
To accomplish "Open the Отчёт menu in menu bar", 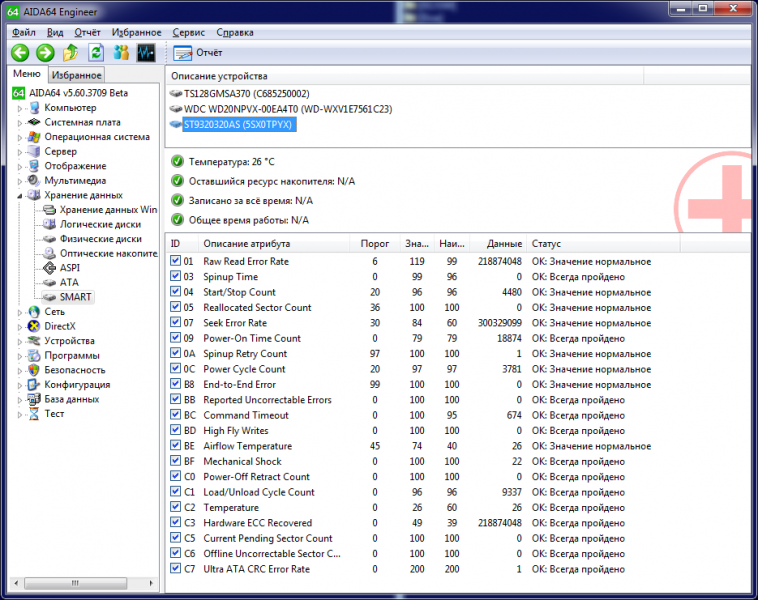I will pyautogui.click(x=87, y=32).
